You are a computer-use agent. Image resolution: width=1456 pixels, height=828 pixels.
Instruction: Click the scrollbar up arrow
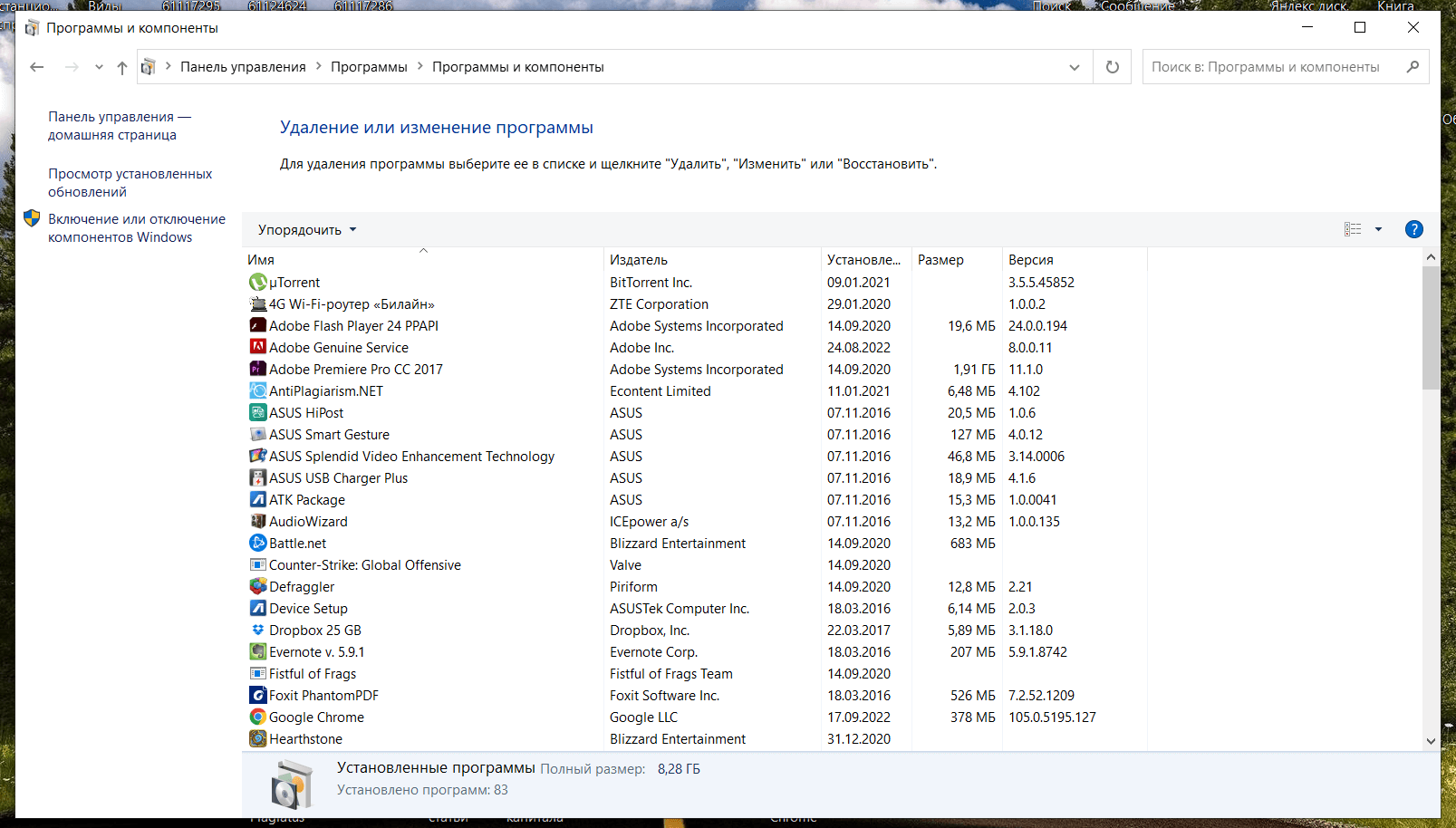pyautogui.click(x=1431, y=257)
